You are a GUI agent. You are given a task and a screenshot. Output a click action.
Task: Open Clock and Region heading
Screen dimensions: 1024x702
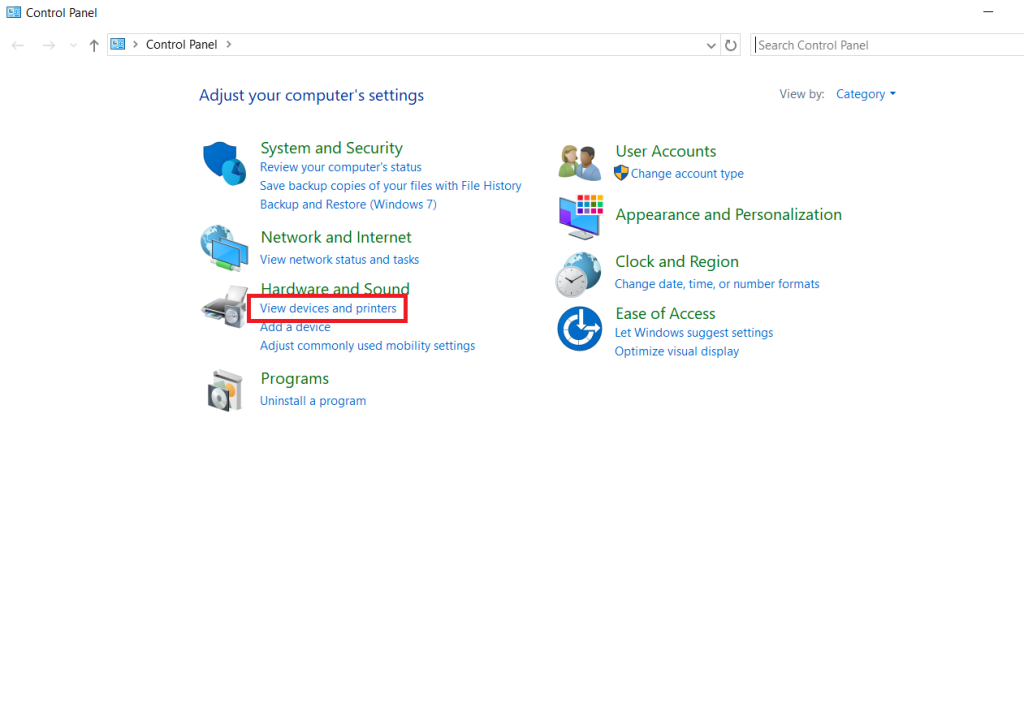click(x=677, y=262)
